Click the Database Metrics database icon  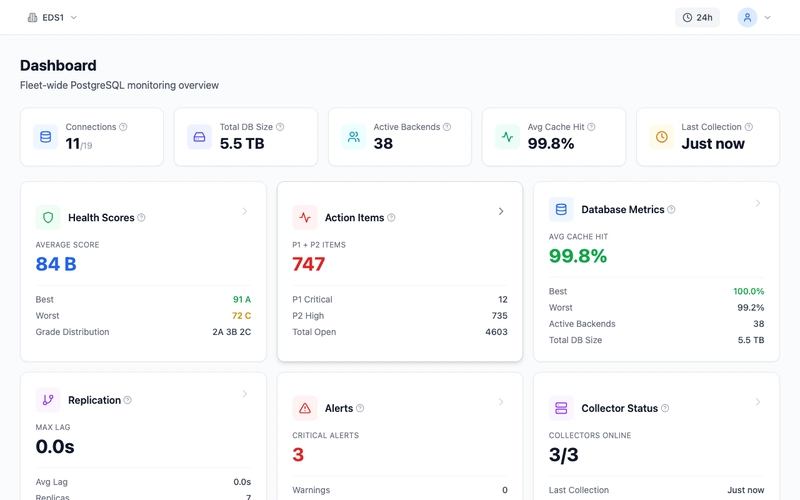(x=561, y=209)
